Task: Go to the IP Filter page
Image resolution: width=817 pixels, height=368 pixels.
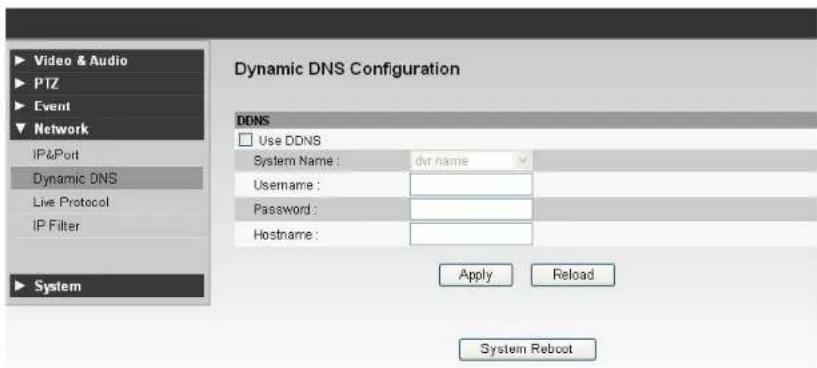Action: (x=107, y=226)
